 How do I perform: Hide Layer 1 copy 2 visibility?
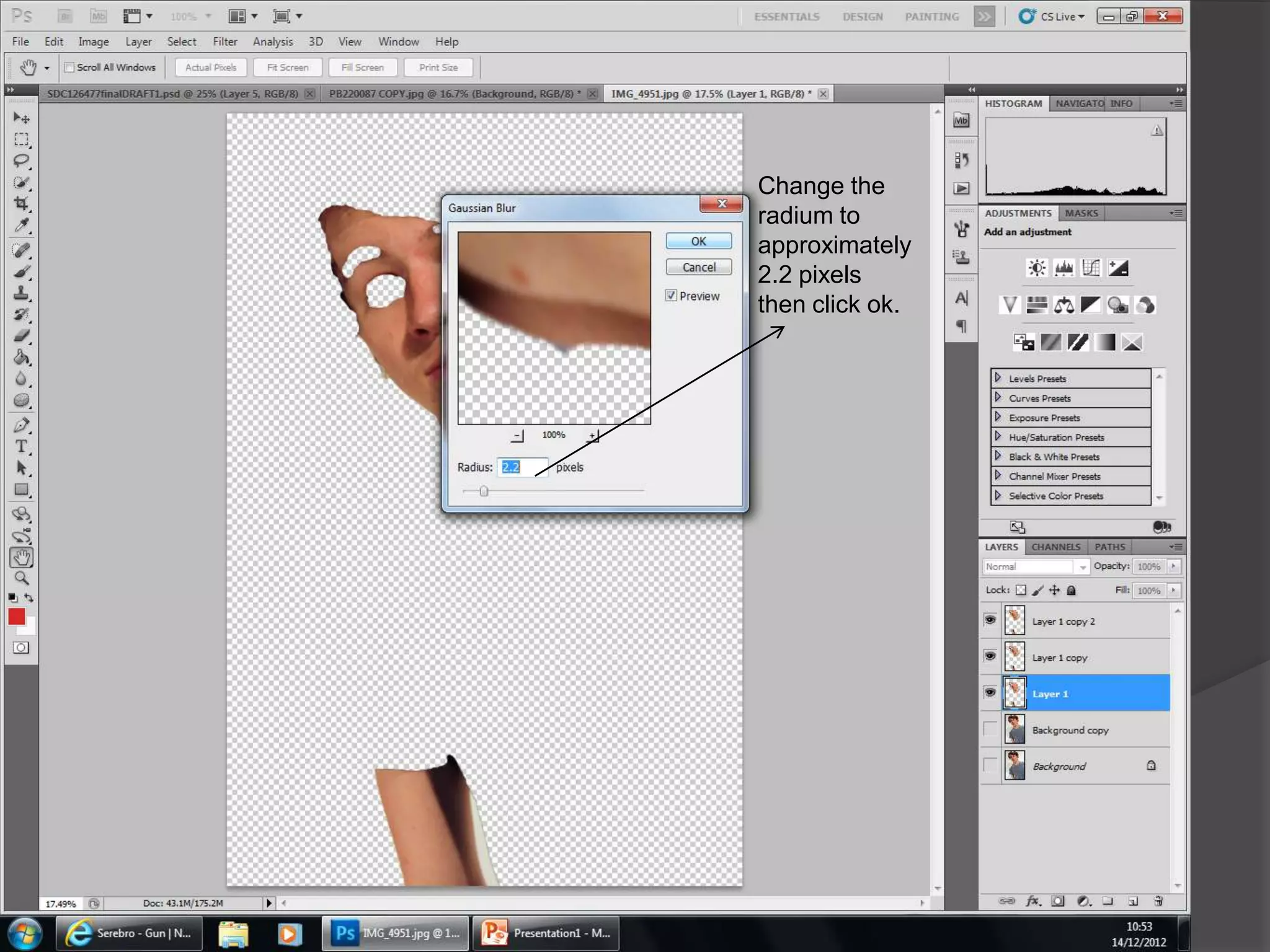click(x=990, y=620)
